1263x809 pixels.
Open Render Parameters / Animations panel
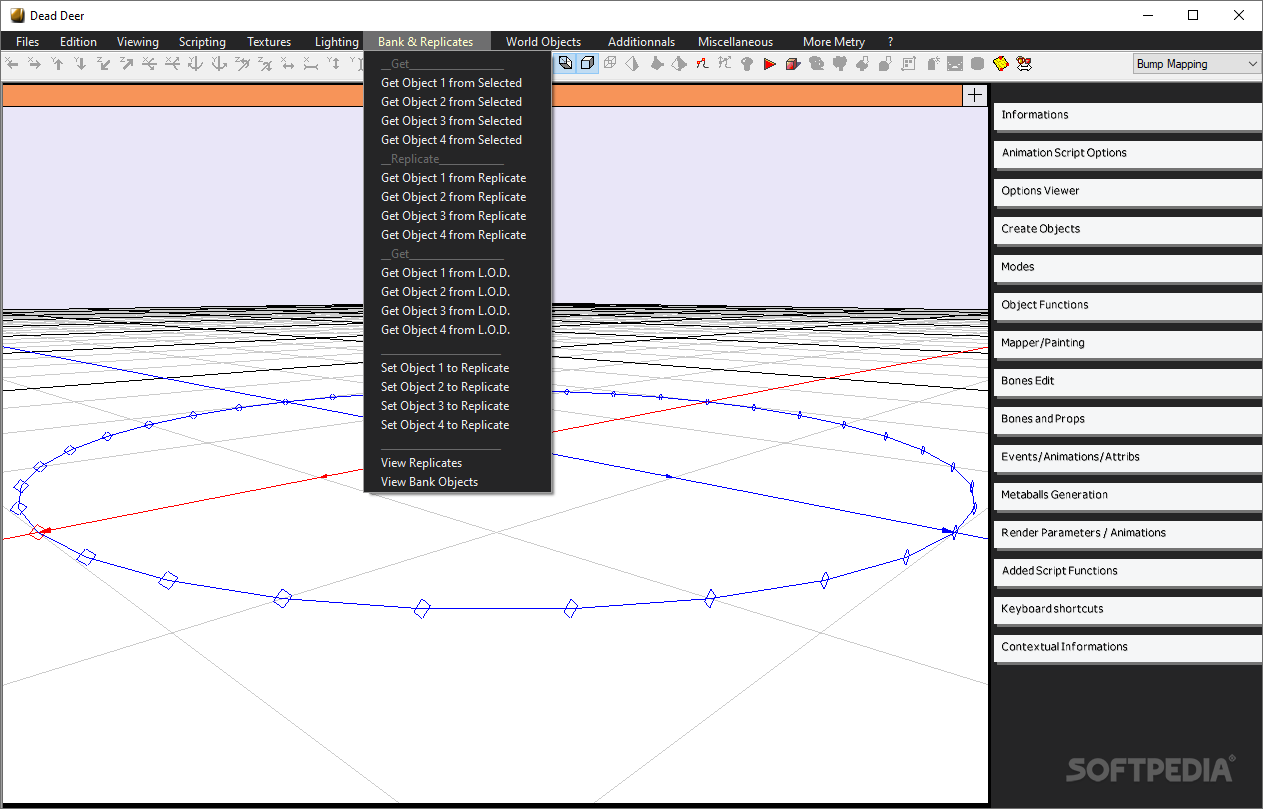point(1127,533)
